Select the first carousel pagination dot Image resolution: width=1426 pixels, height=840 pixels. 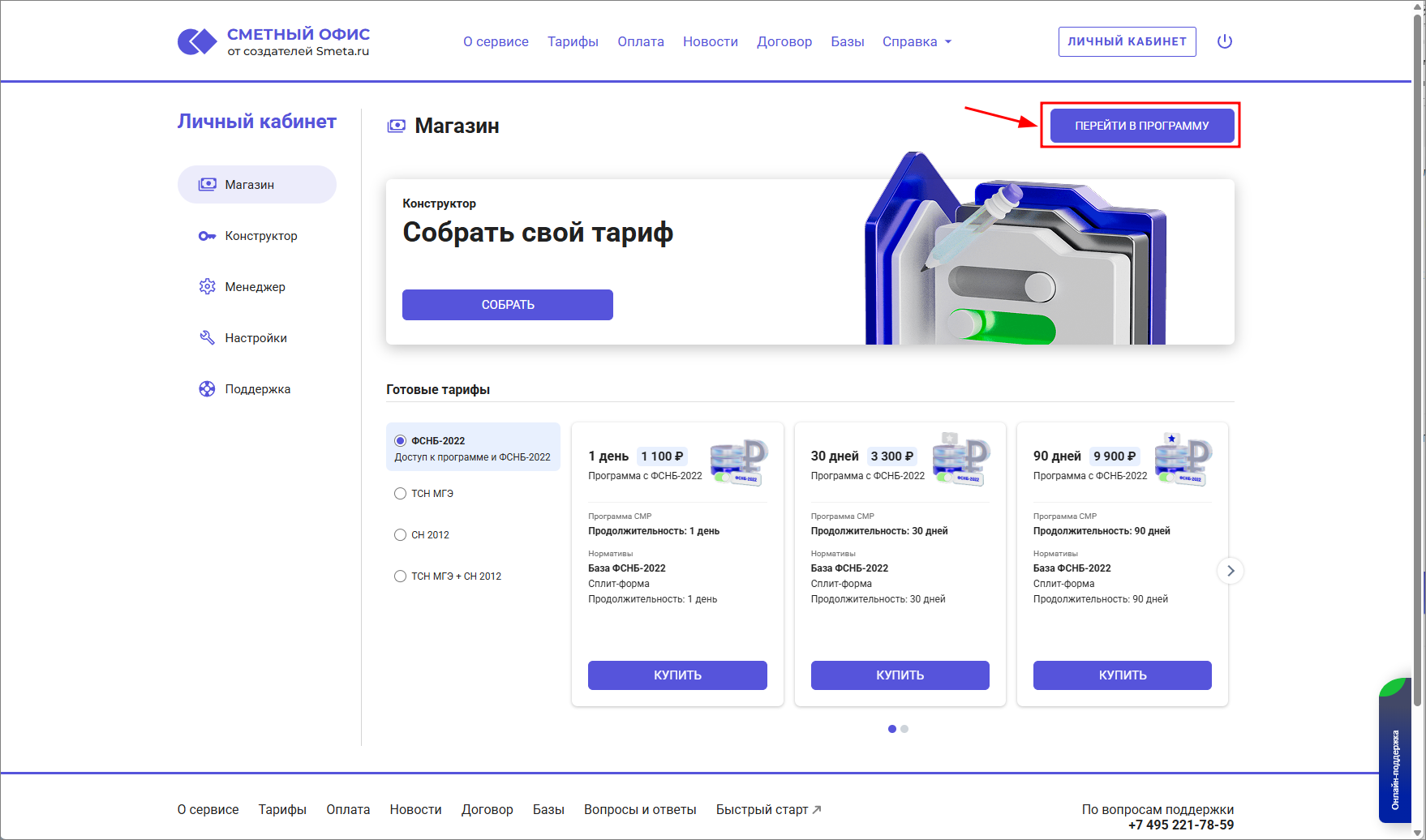892,729
